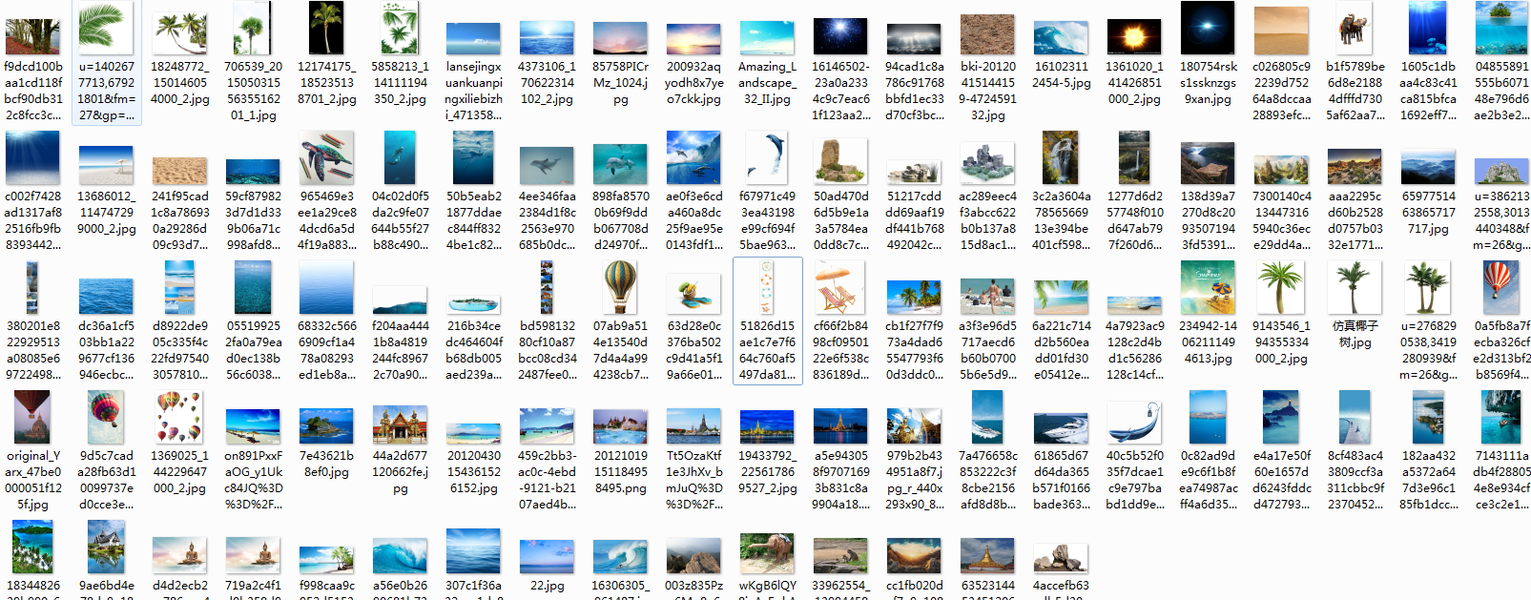Viewport: 1531px width, 600px height.
Task: Click the mountain lake thumbnail 138d39a7
Action: (x=1207, y=164)
